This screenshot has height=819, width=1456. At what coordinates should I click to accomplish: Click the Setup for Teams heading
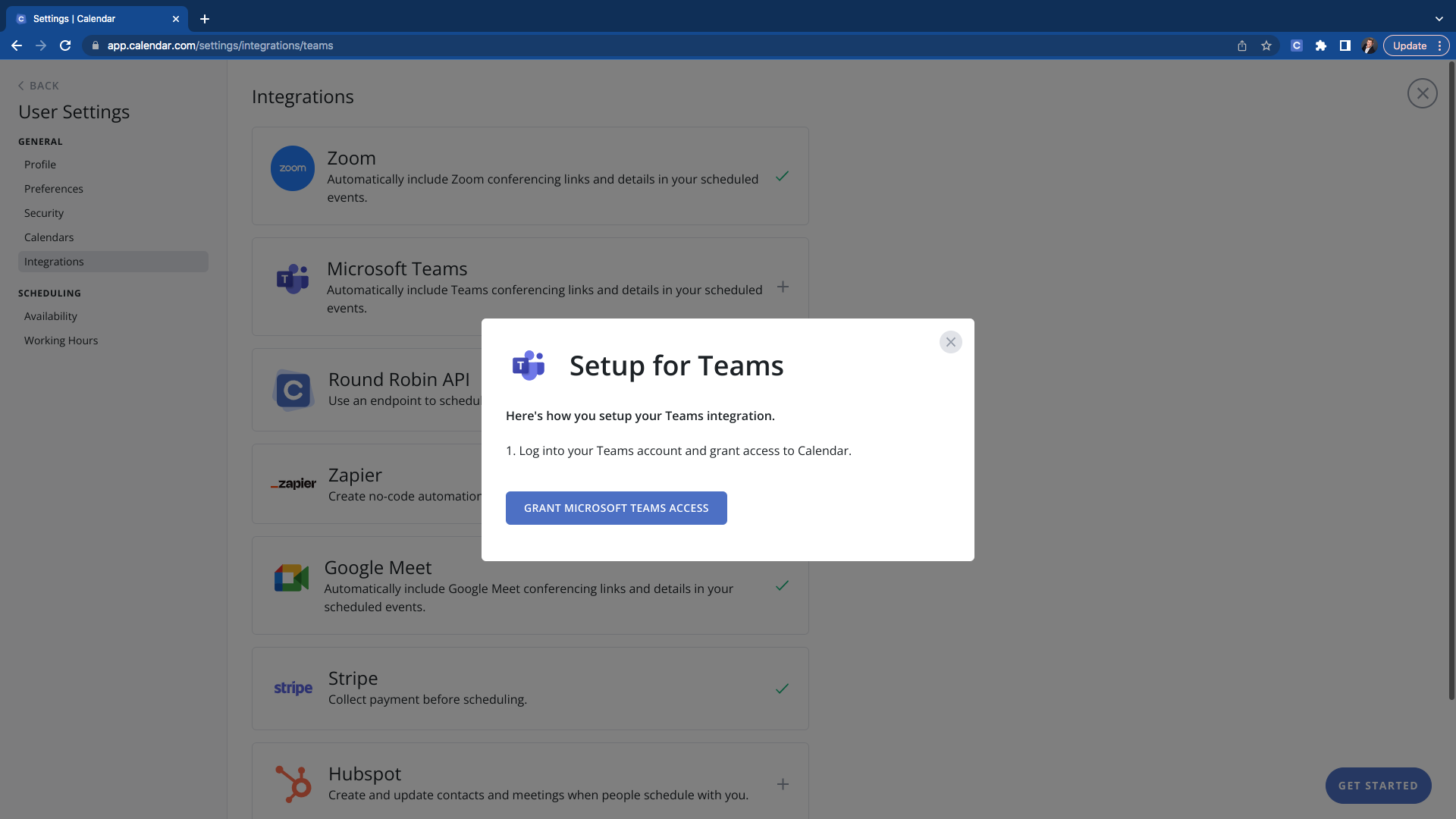tap(676, 366)
